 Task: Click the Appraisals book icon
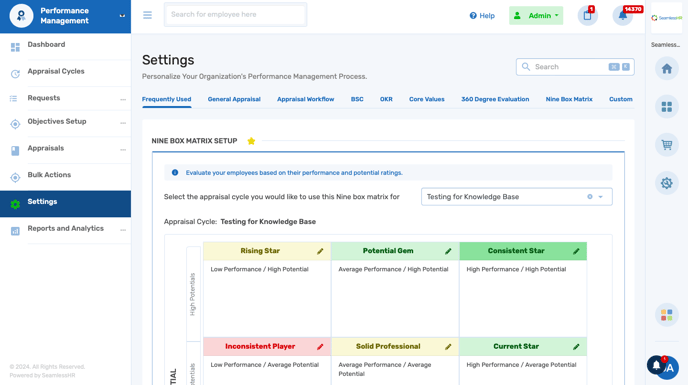(x=15, y=151)
